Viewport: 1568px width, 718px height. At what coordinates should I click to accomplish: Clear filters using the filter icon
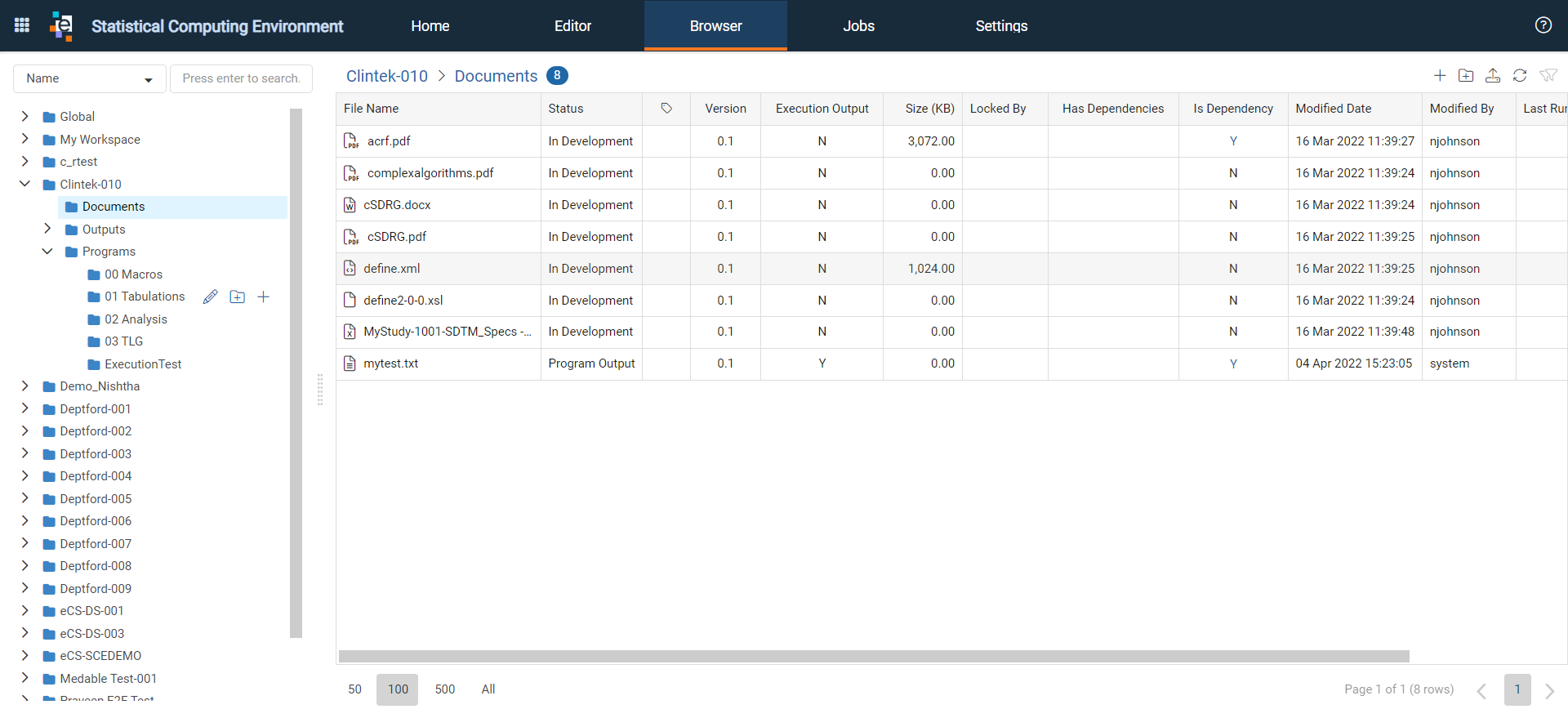1548,76
